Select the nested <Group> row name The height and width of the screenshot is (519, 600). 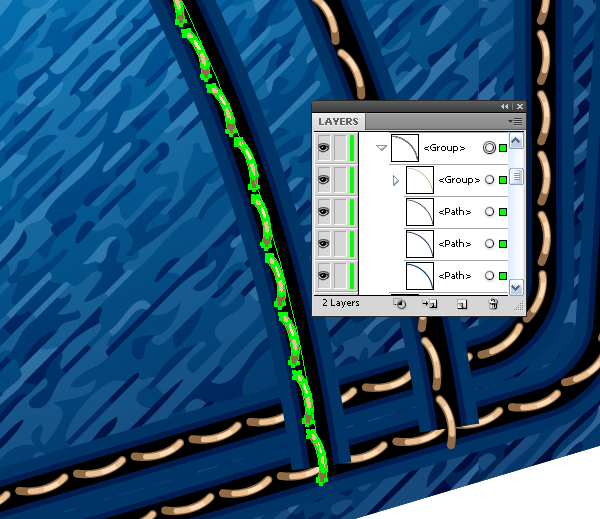459,180
